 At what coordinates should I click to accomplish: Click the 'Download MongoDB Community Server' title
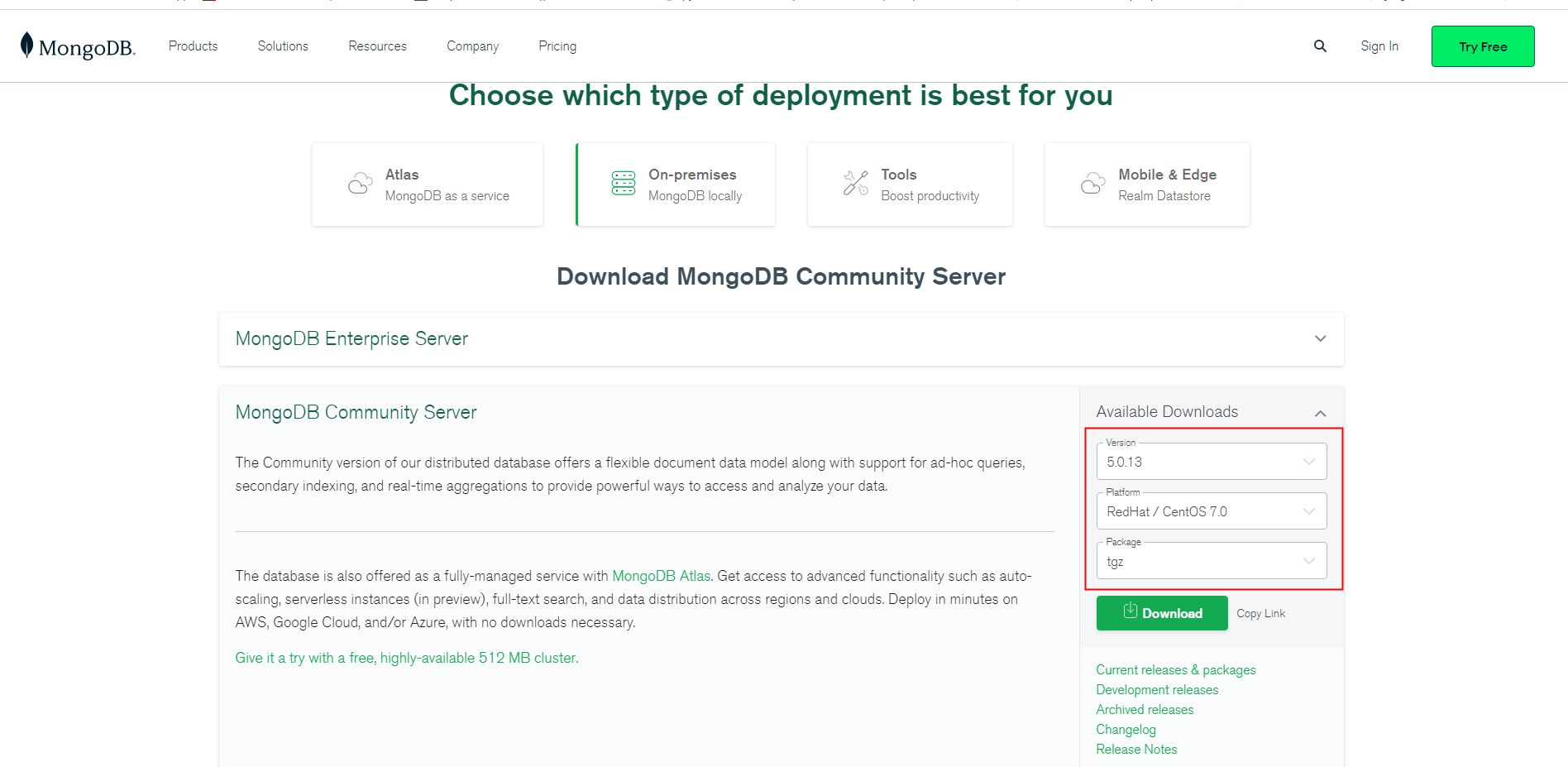(x=781, y=276)
